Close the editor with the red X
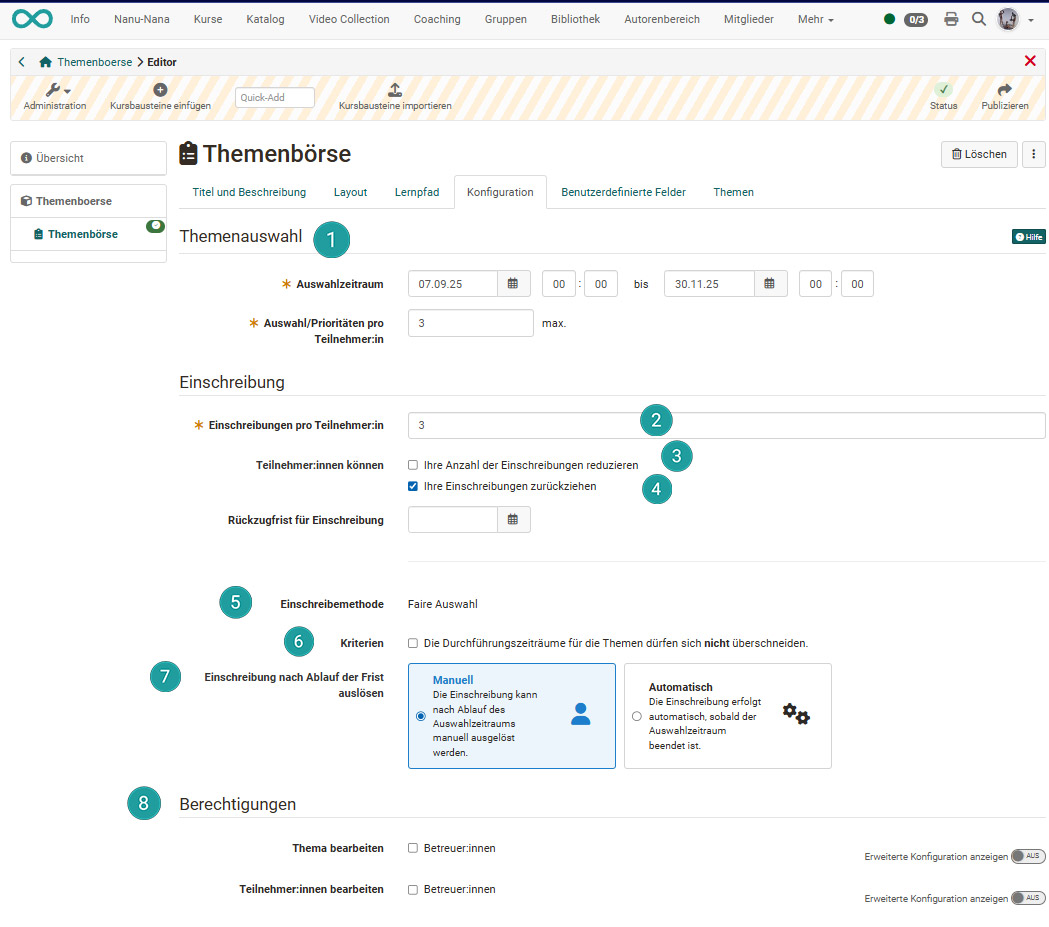Screen dimensions: 1049x927 point(1030,61)
